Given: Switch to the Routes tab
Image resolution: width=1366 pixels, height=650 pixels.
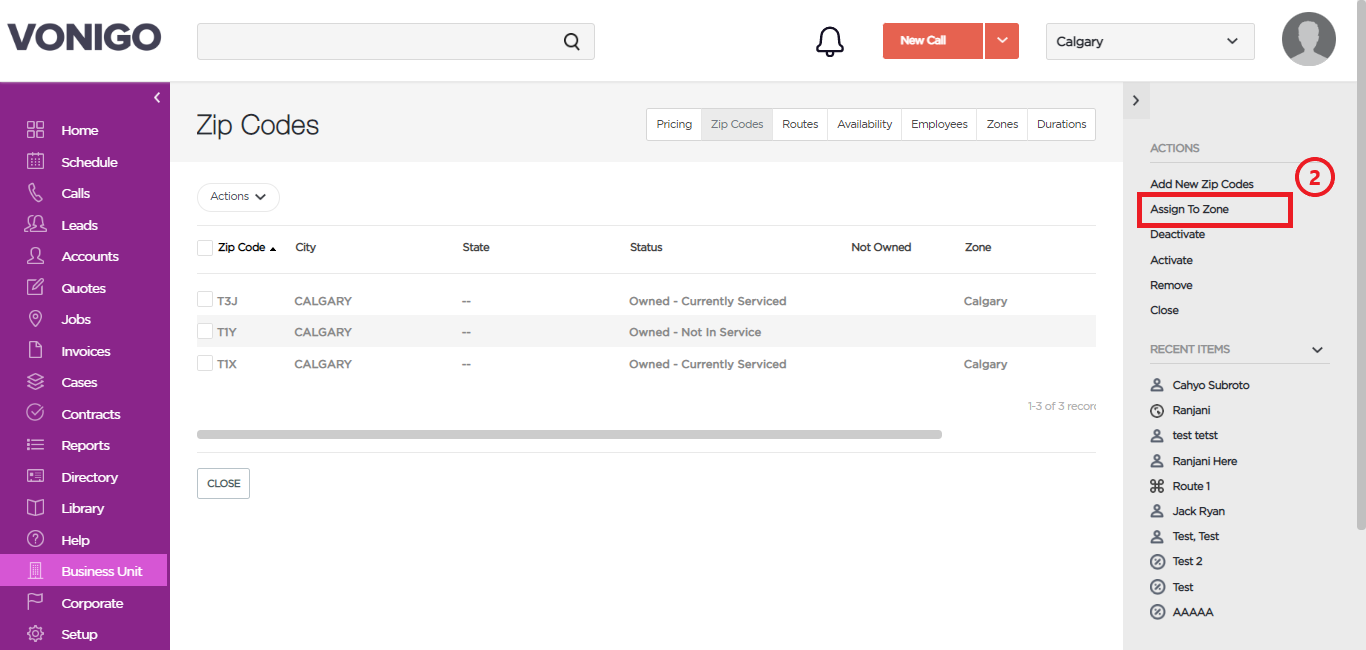Looking at the screenshot, I should pos(800,124).
